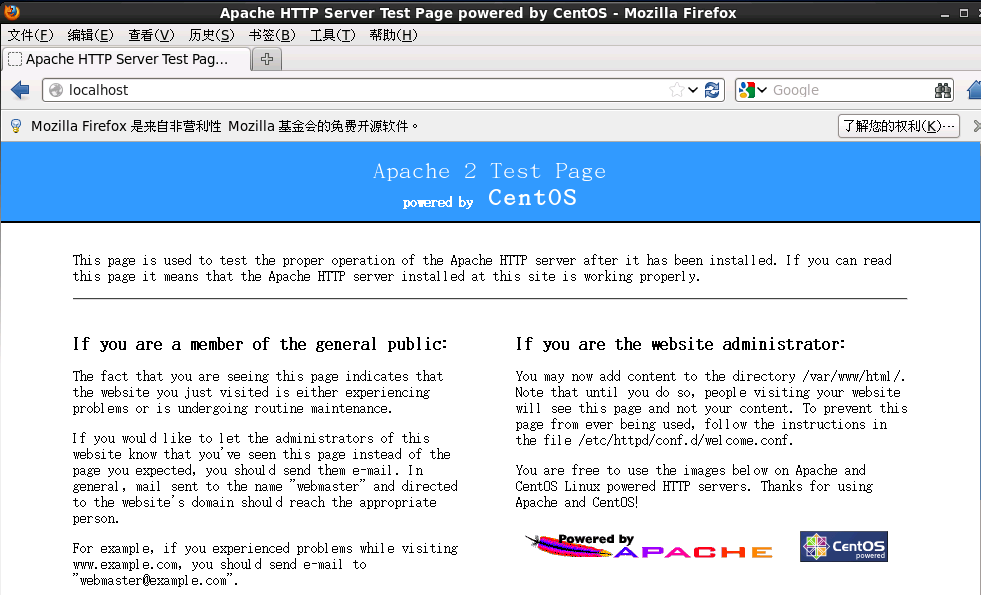This screenshot has width=981, height=595.
Task: Click the "webmaster@example.com" text
Action: (153, 581)
